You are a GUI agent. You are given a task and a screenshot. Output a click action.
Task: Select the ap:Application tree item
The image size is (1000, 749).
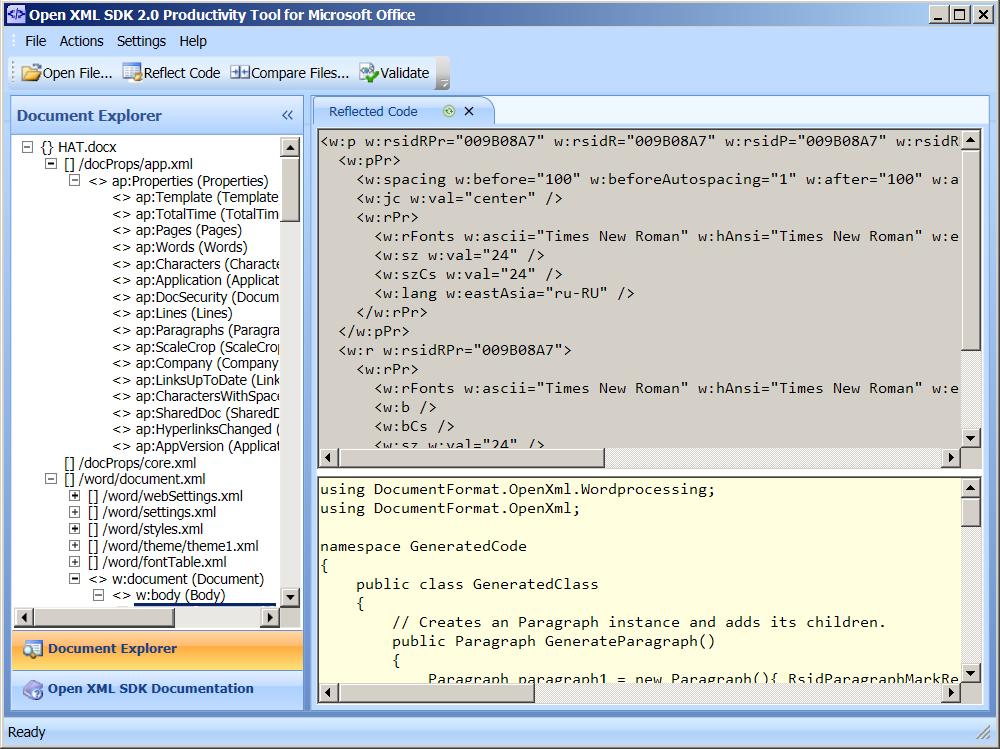[196, 280]
